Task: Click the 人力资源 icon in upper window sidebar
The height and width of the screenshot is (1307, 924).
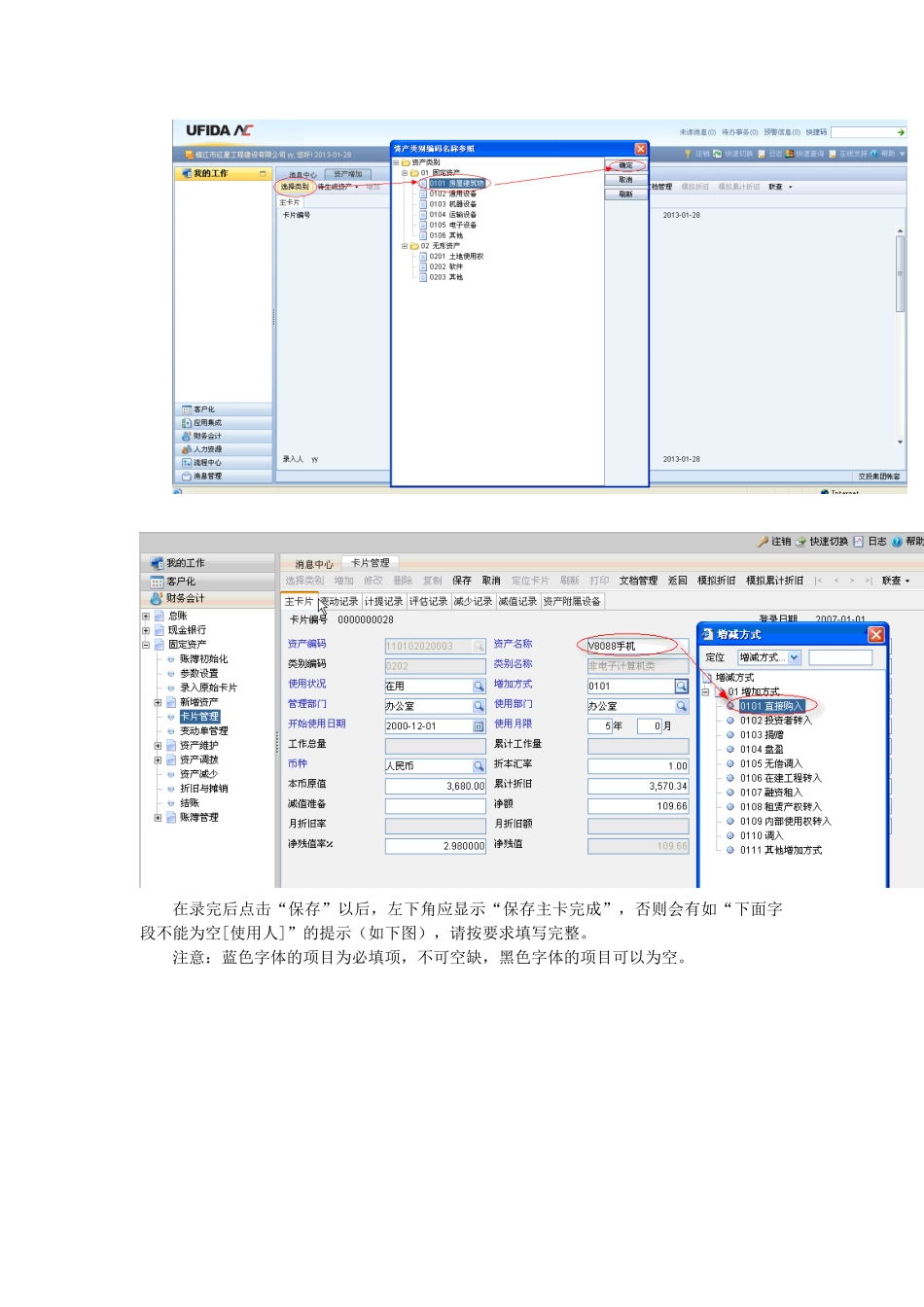Action: tap(187, 449)
